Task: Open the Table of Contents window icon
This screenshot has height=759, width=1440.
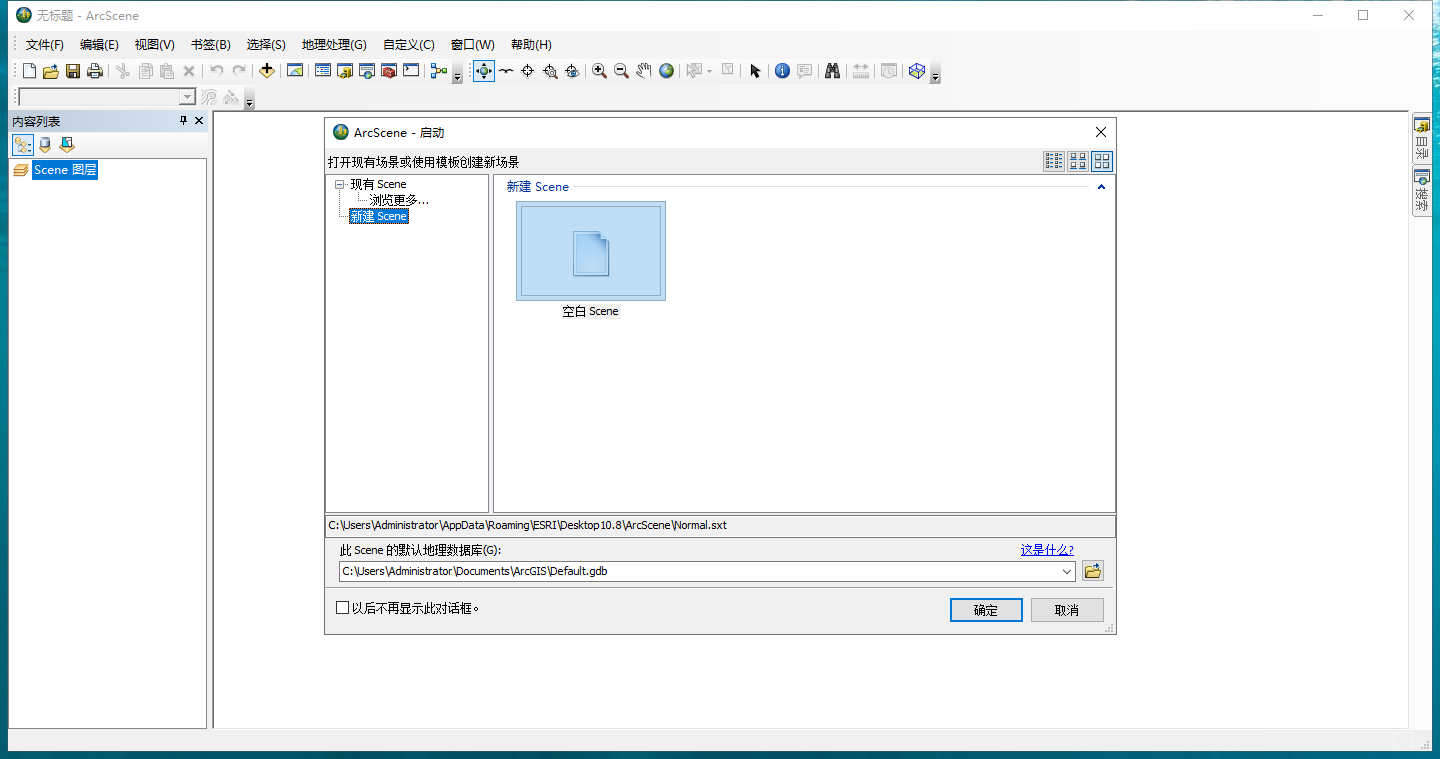Action: point(322,71)
